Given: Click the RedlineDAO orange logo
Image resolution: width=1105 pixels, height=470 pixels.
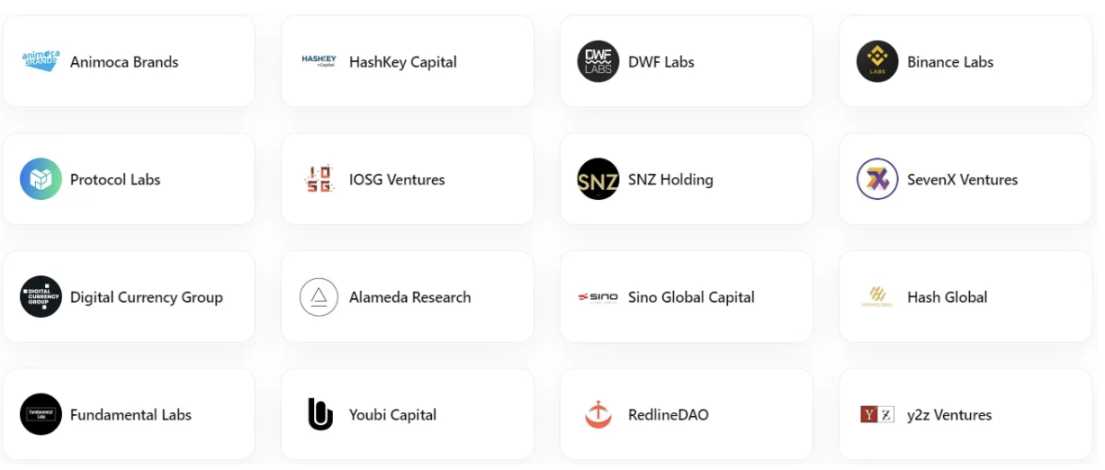Looking at the screenshot, I should [x=598, y=414].
